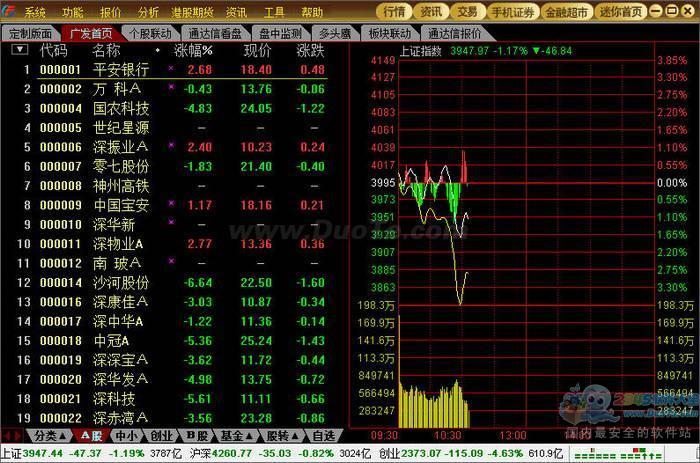Click the purple marker beside 平安银行
Viewport: 700px width, 463px height.
(171, 68)
